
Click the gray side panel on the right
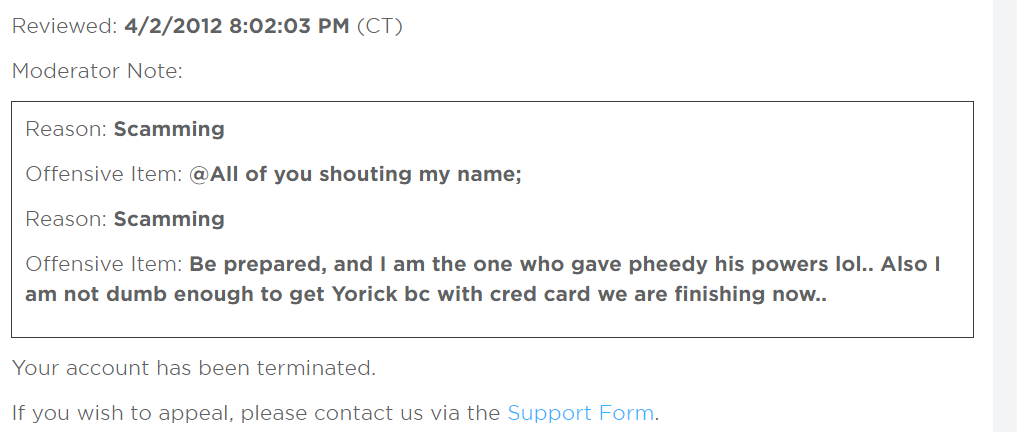pos(1005,216)
